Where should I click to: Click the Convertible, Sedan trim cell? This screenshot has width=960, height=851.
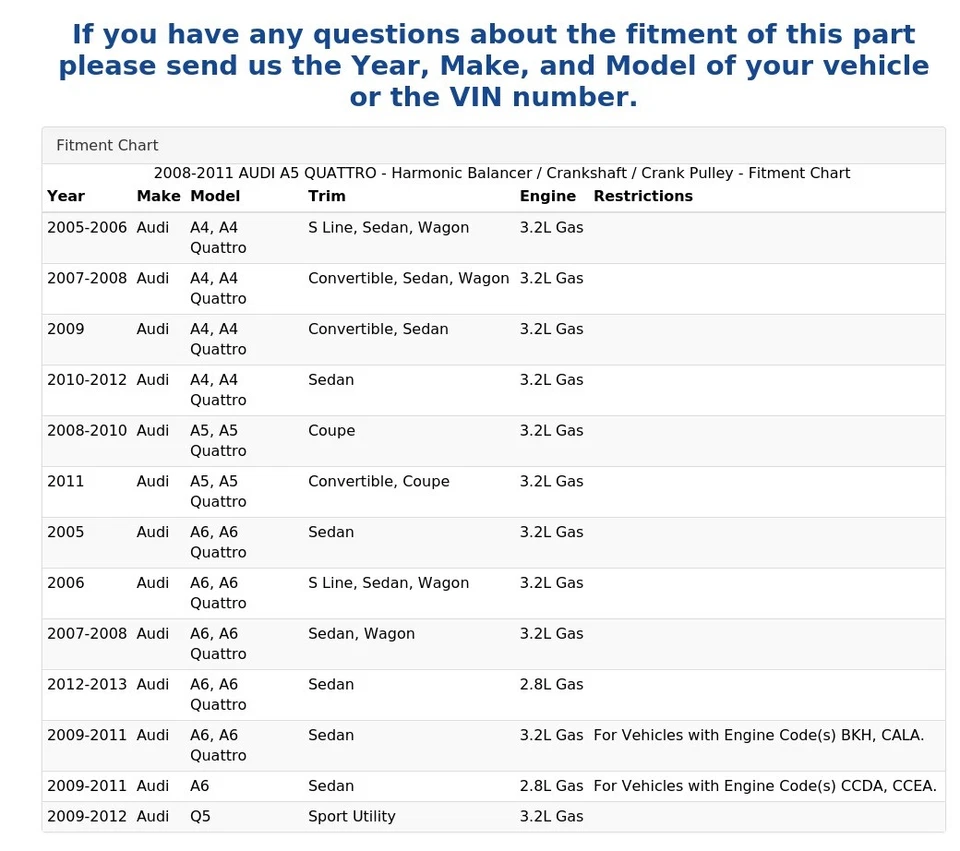click(x=378, y=329)
